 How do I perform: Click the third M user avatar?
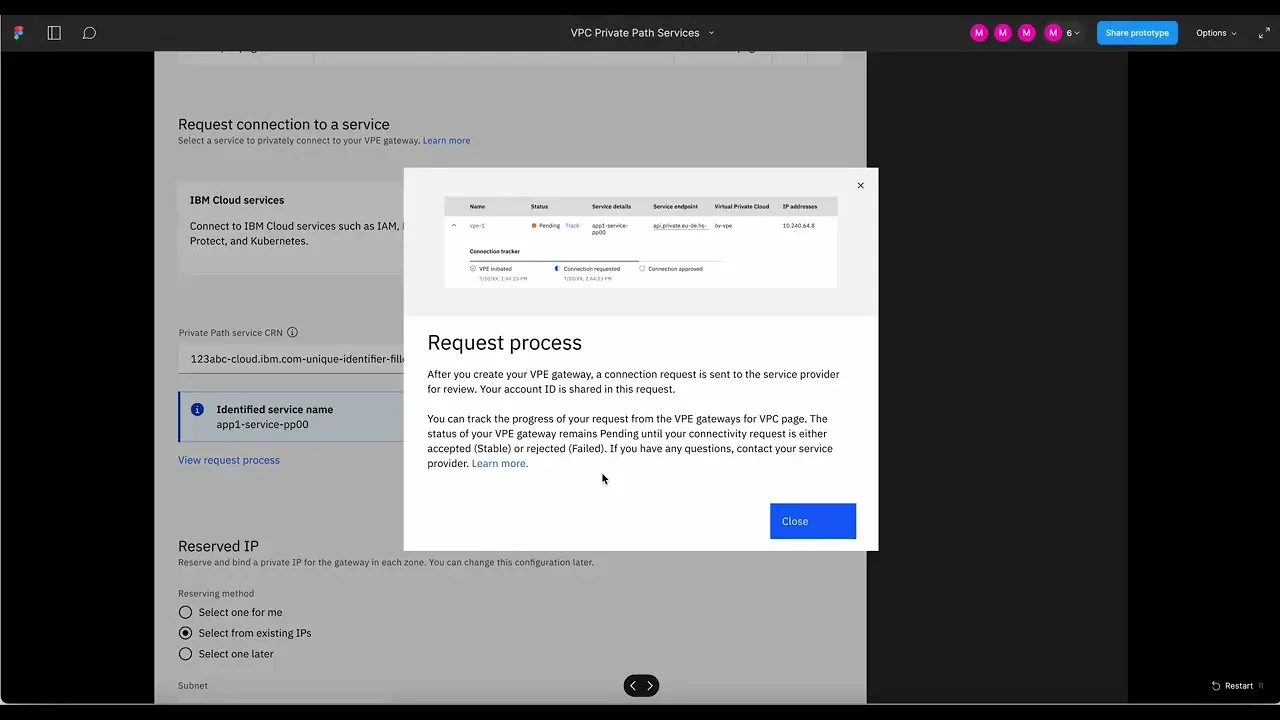coord(1027,33)
